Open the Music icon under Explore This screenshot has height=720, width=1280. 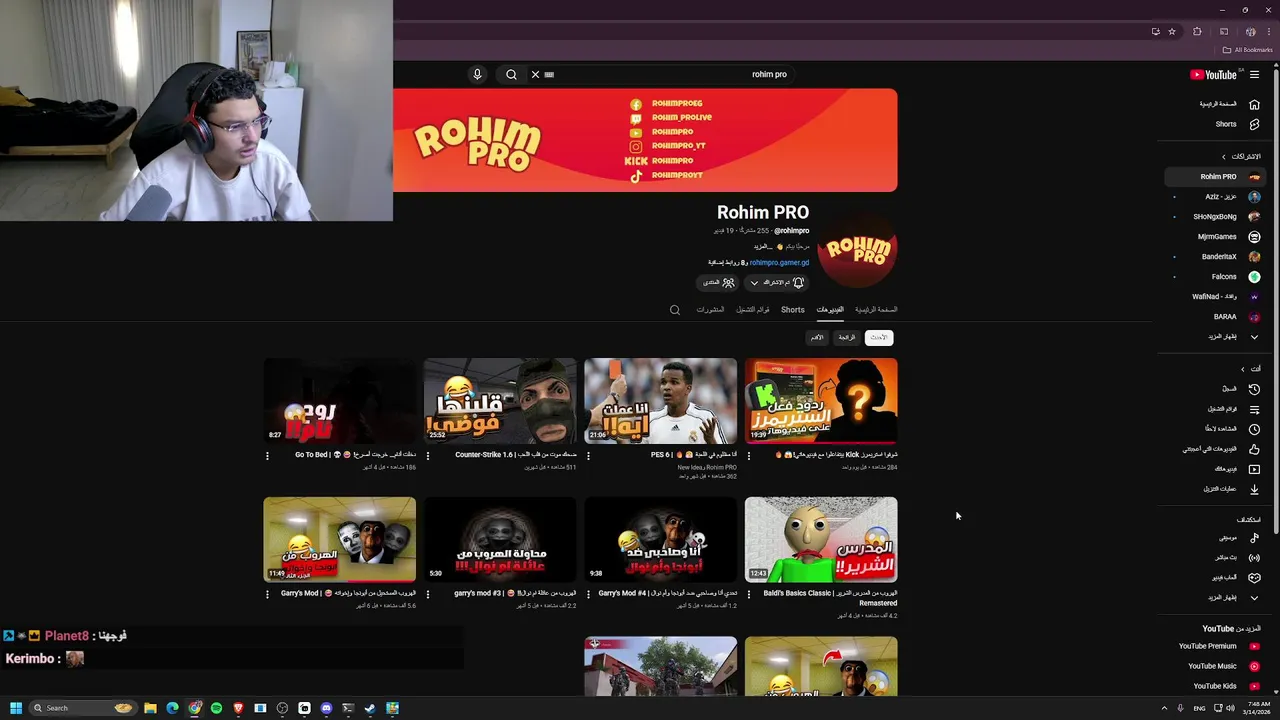[1254, 538]
